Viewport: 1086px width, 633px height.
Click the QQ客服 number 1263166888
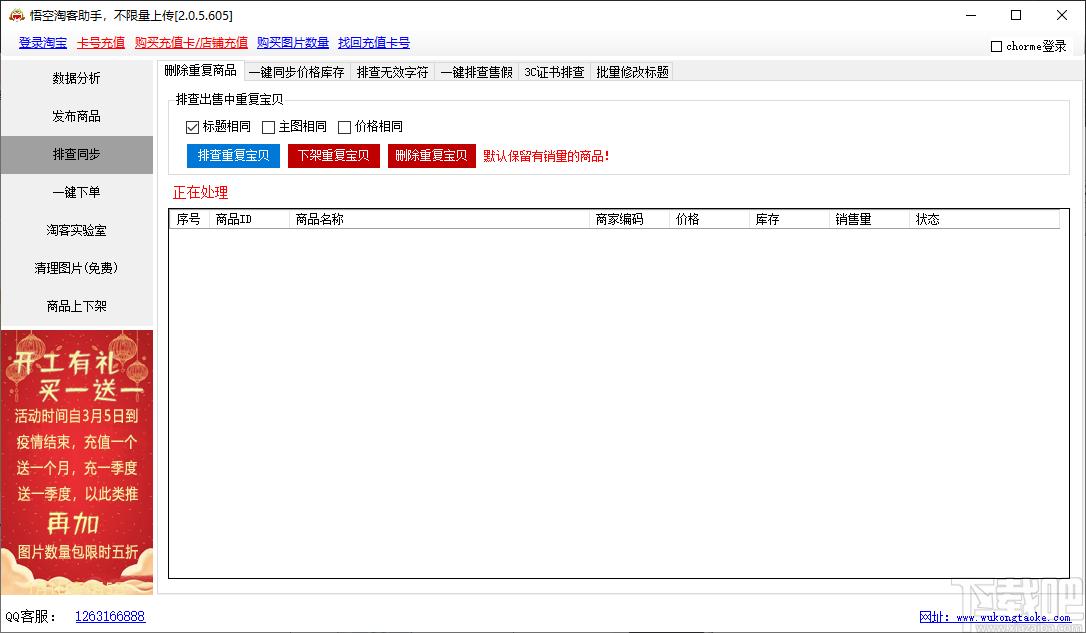(110, 616)
